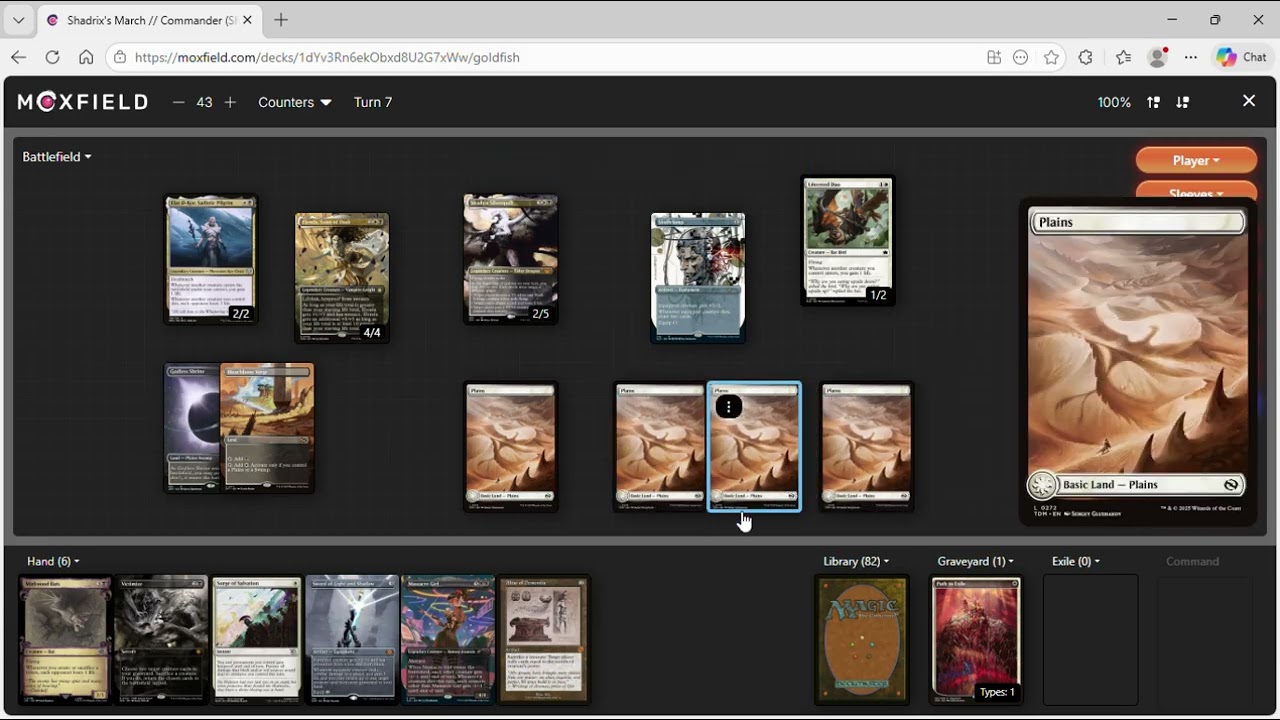This screenshot has height=720, width=1280.
Task: Select the Altar of Dementia card in hand
Action: pos(544,640)
